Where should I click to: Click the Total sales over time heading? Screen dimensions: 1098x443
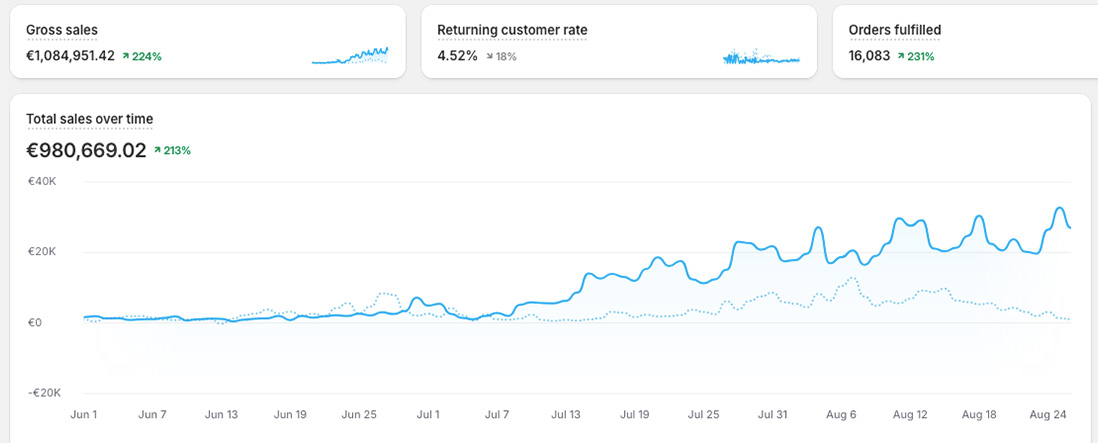point(89,119)
